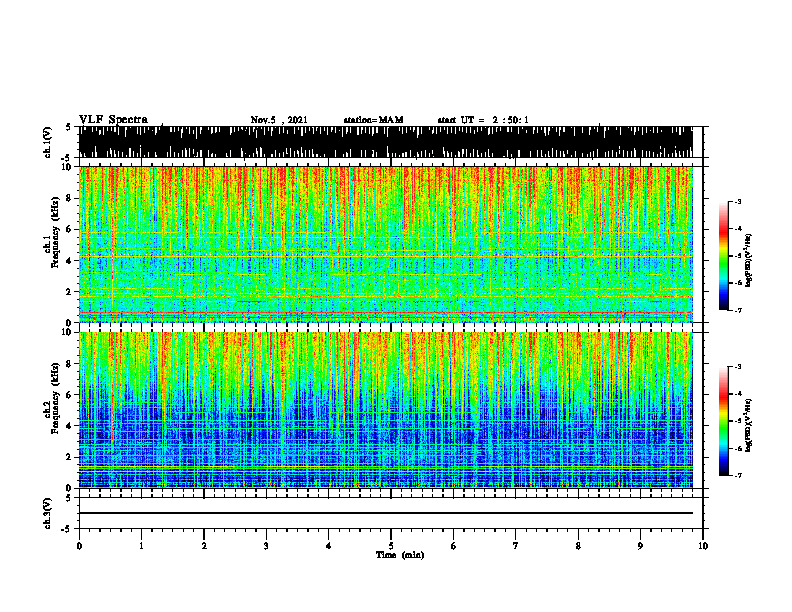Click the black ch.1 voltage waveform panel
The image size is (792, 612).
click(385, 142)
